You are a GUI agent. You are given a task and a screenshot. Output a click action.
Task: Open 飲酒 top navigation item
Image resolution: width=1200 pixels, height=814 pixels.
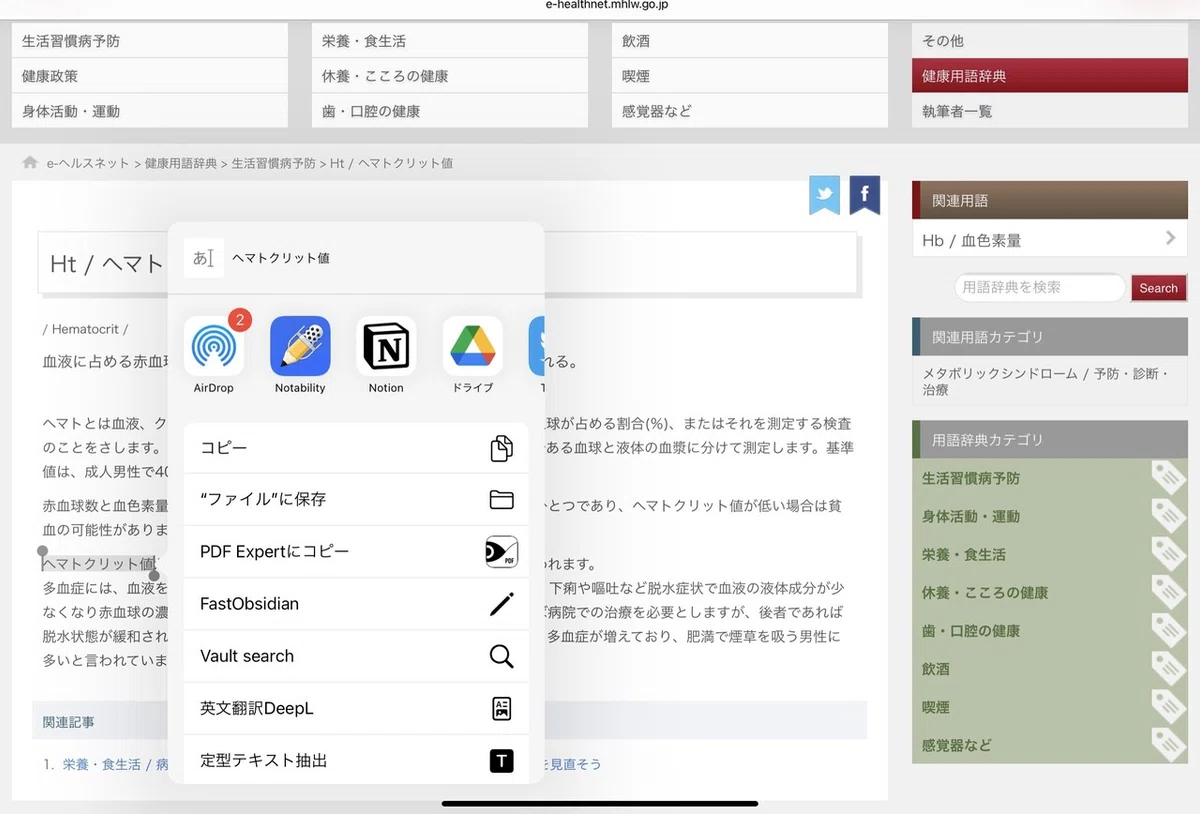coord(750,41)
